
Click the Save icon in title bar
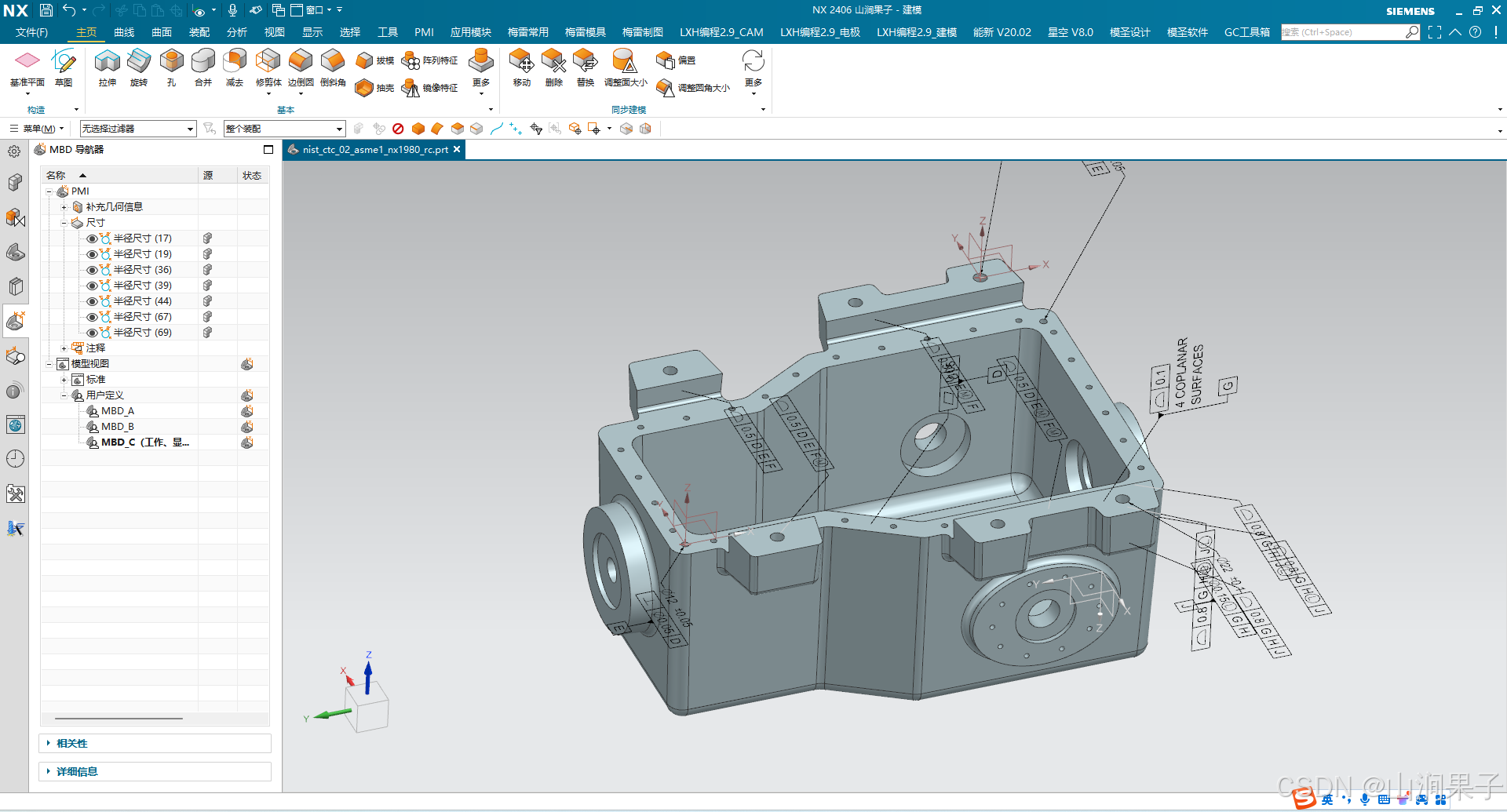click(x=46, y=10)
